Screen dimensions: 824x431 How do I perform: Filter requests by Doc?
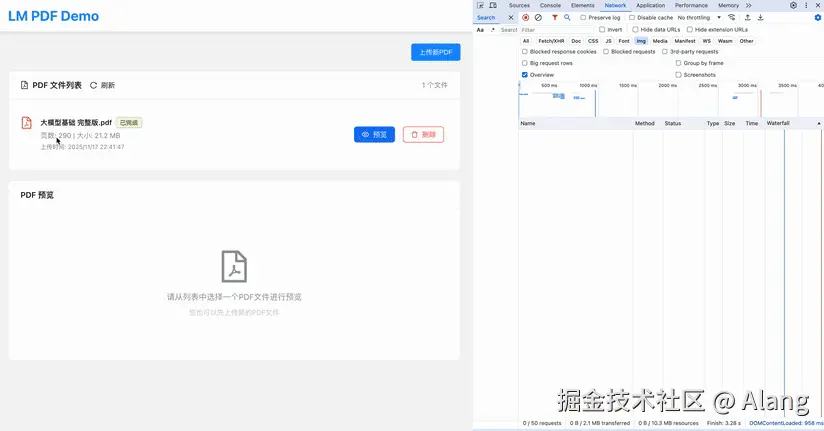pos(576,41)
